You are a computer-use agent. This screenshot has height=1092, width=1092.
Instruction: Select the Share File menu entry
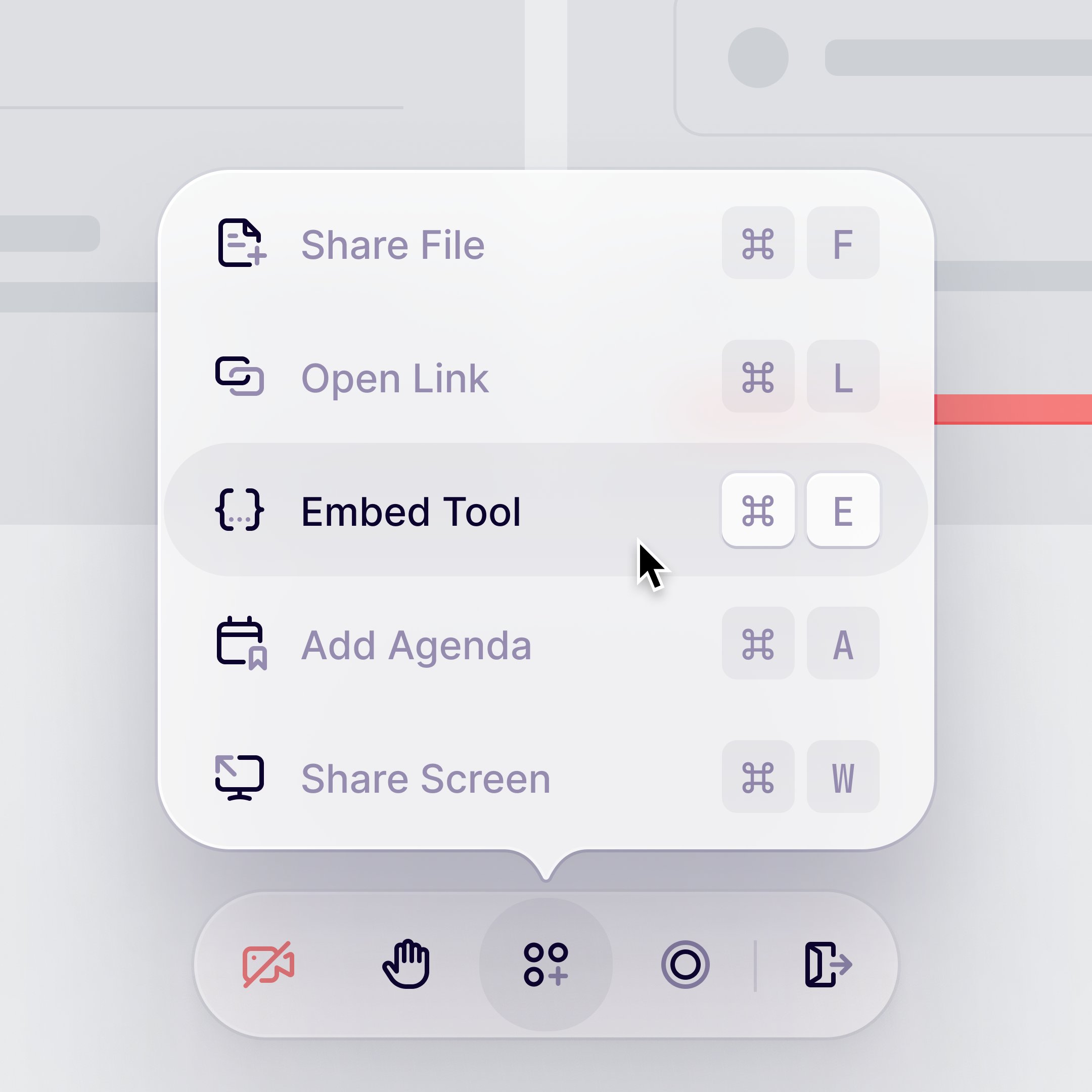click(546, 243)
